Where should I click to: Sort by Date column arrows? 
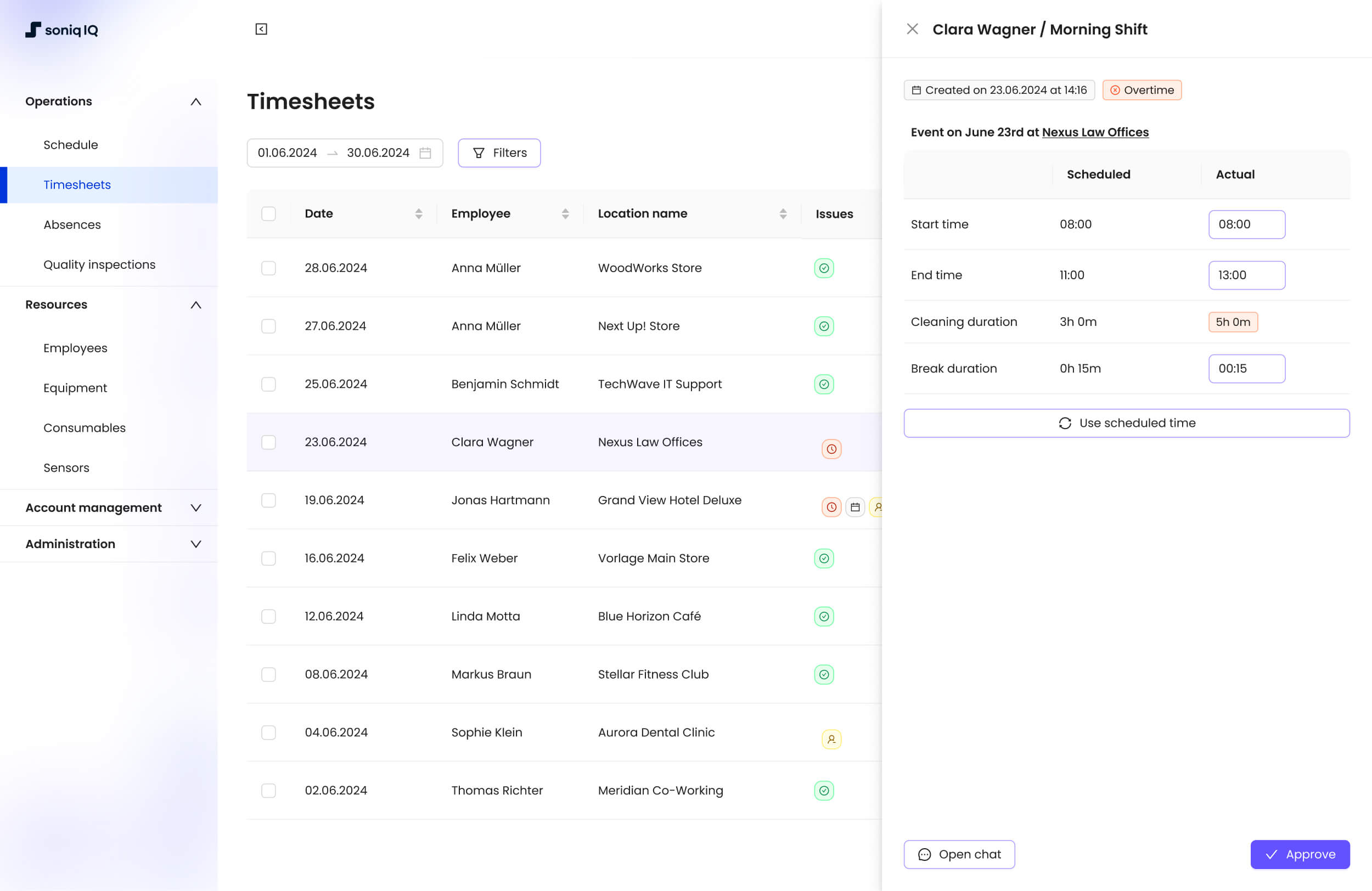point(419,214)
